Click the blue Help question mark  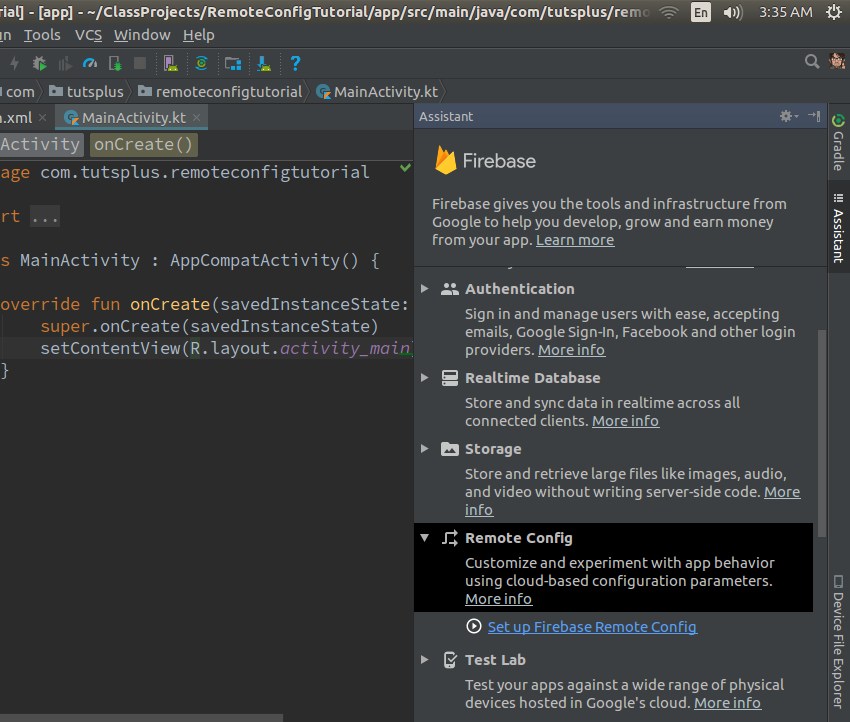pos(295,63)
